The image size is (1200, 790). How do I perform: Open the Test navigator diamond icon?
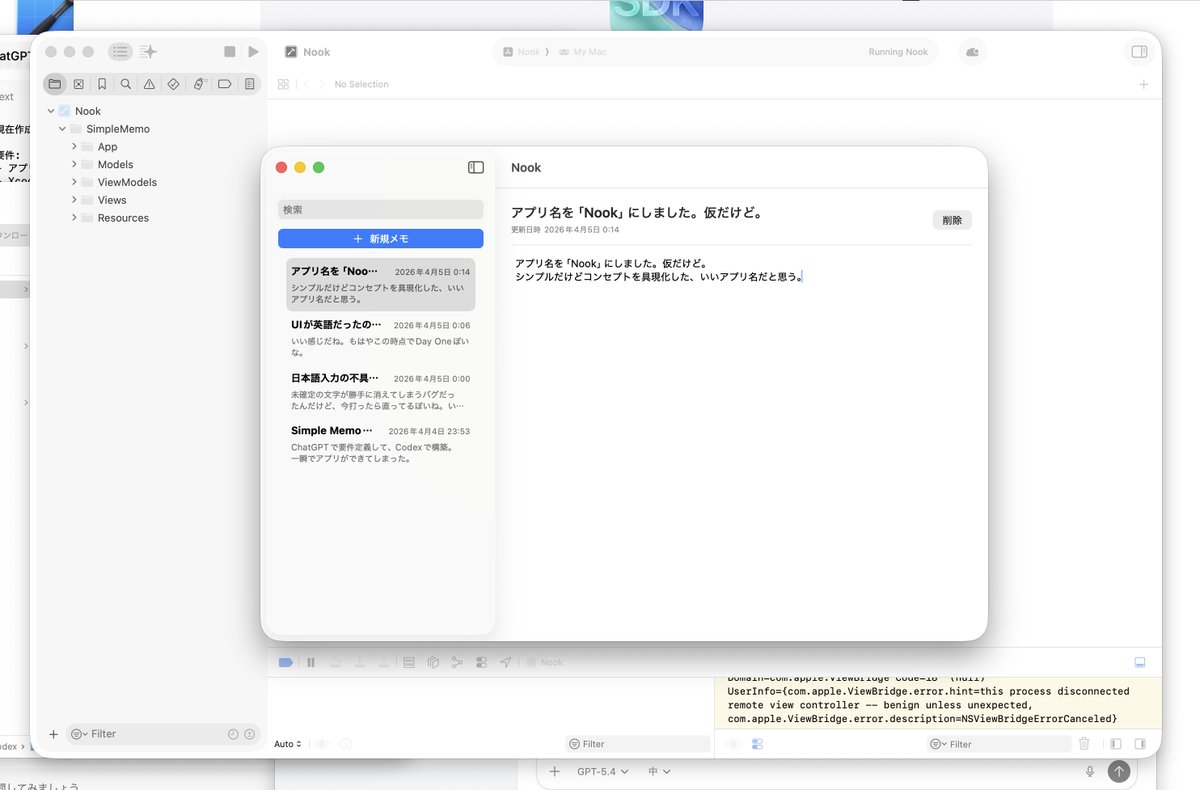point(173,84)
